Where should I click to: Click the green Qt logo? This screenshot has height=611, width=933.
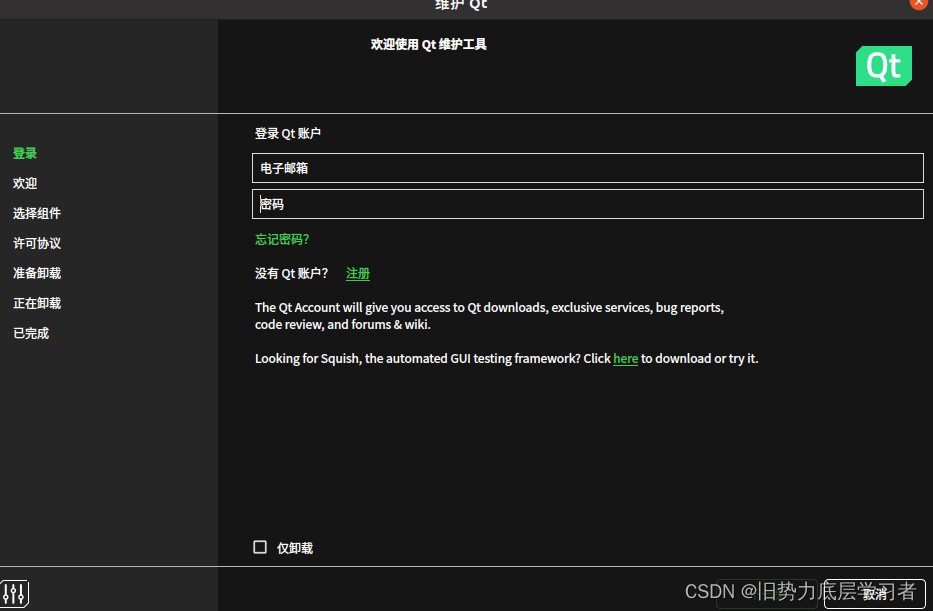(x=884, y=66)
